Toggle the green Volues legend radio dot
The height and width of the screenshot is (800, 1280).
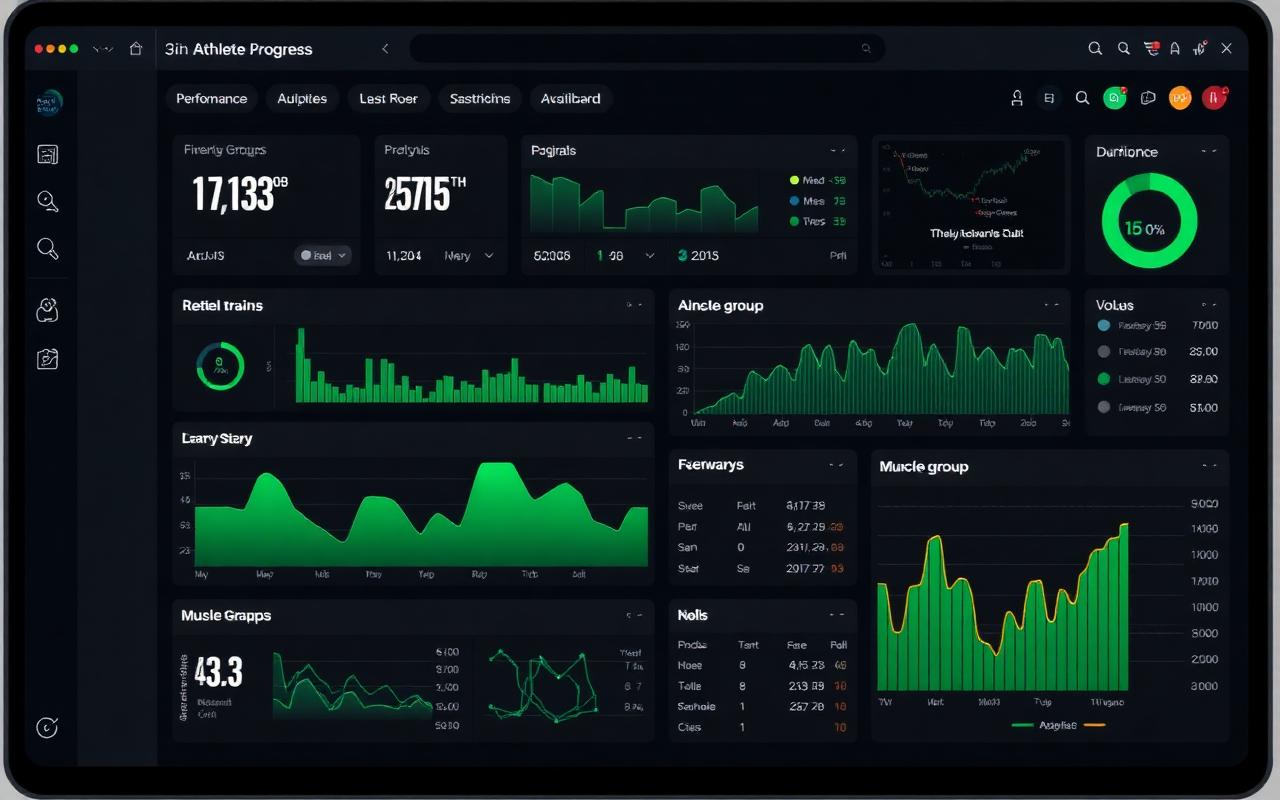coord(1104,379)
